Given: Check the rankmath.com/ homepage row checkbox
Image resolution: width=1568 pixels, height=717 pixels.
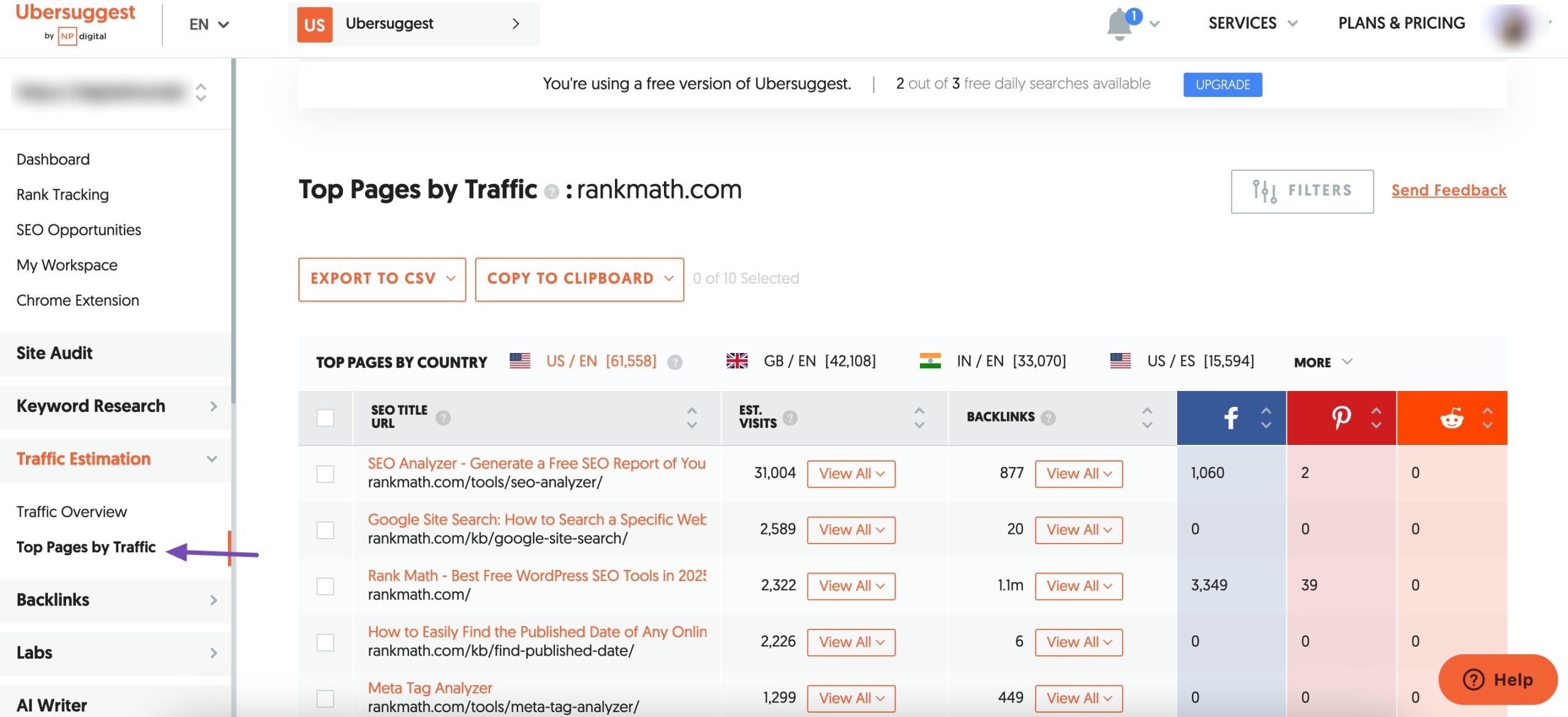Looking at the screenshot, I should (x=325, y=586).
